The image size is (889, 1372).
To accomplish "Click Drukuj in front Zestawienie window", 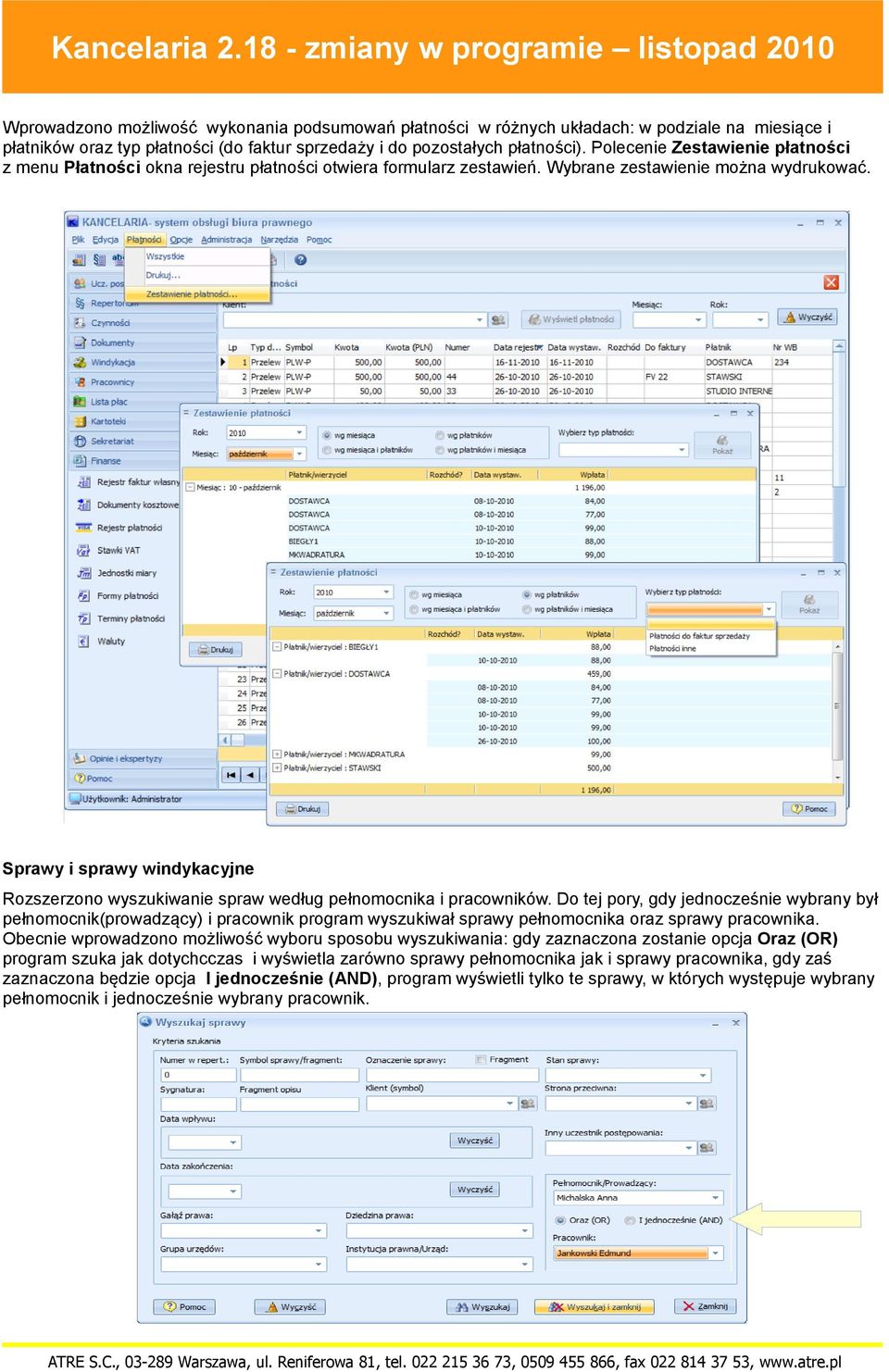I will point(302,809).
